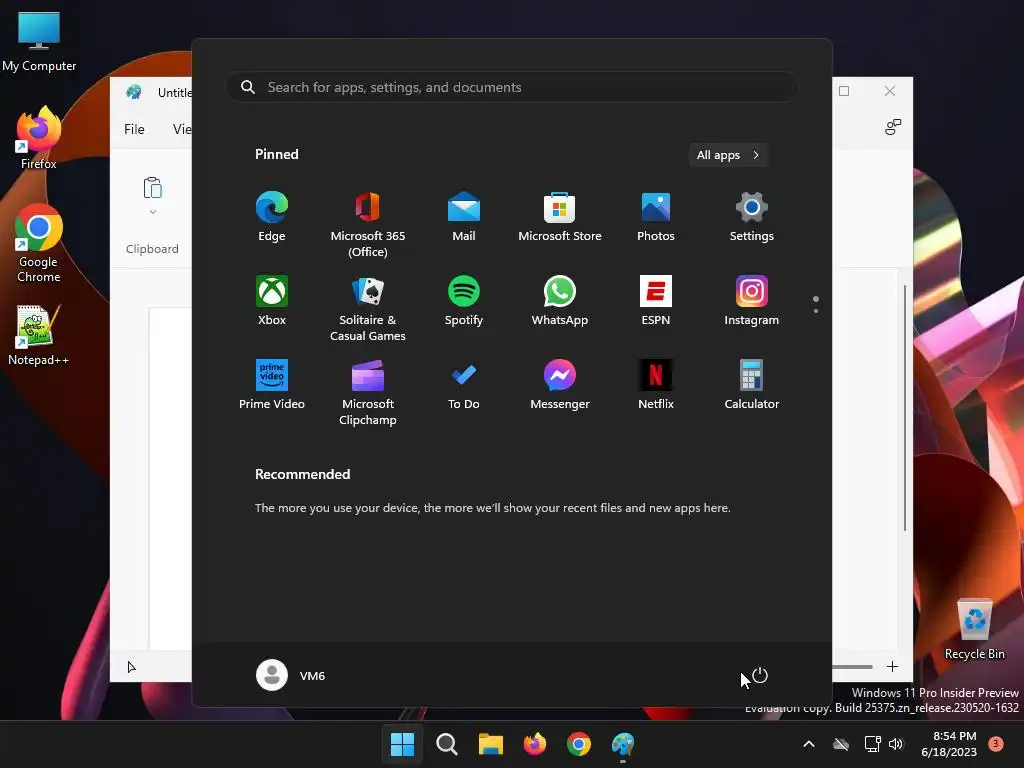The height and width of the screenshot is (768, 1024).
Task: Select Google Chrome desktop shortcut
Action: pyautogui.click(x=39, y=244)
